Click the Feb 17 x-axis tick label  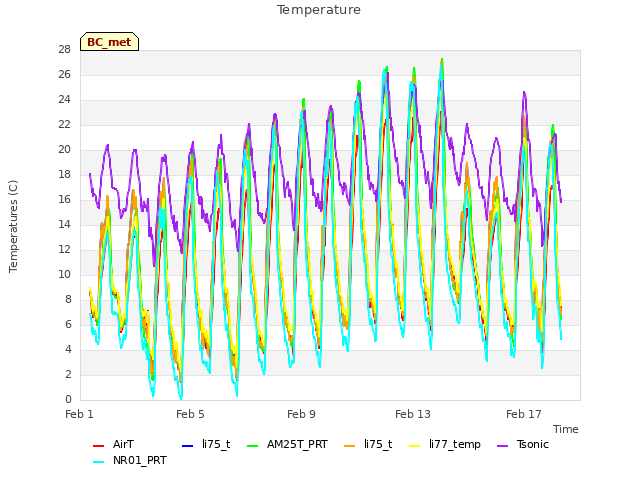click(524, 414)
